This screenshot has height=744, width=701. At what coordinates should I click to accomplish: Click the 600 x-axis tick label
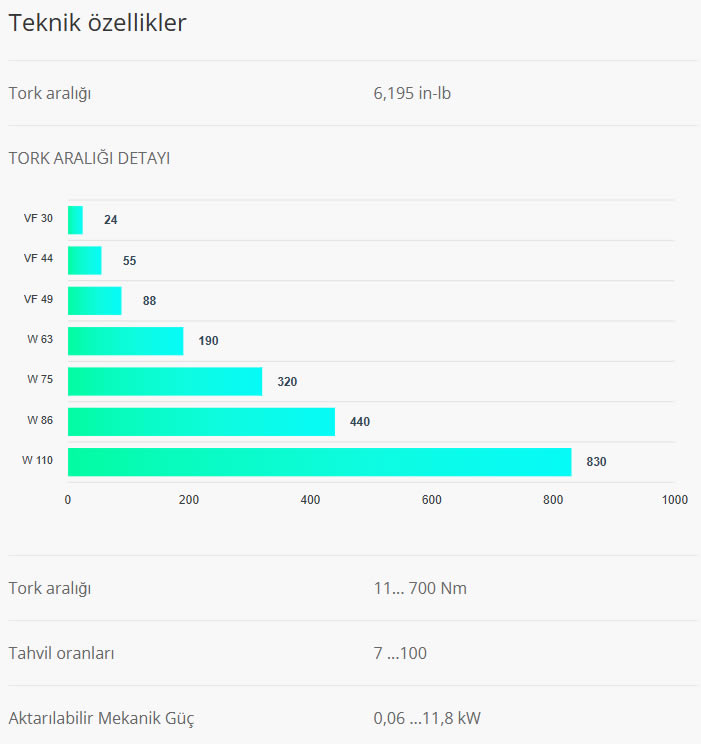pyautogui.click(x=431, y=500)
